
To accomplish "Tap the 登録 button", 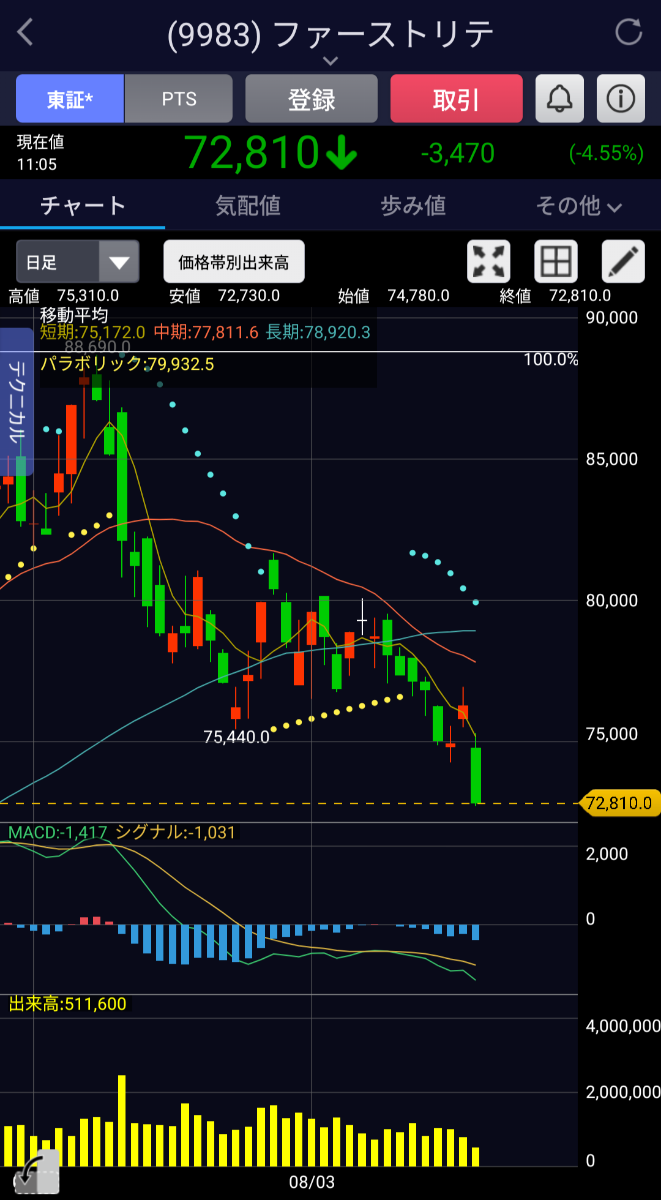I will tap(311, 99).
